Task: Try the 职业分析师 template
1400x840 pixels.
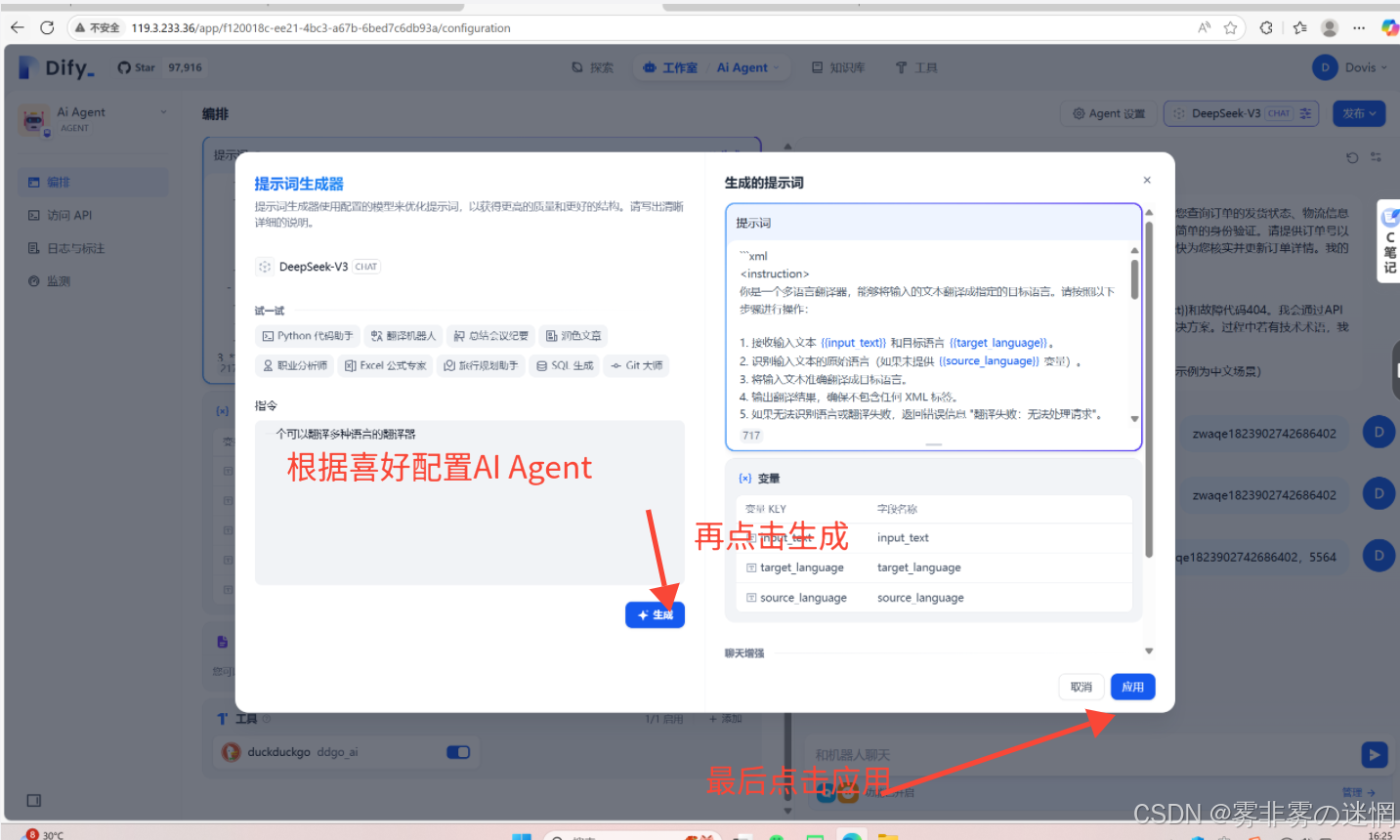Action: (x=295, y=366)
